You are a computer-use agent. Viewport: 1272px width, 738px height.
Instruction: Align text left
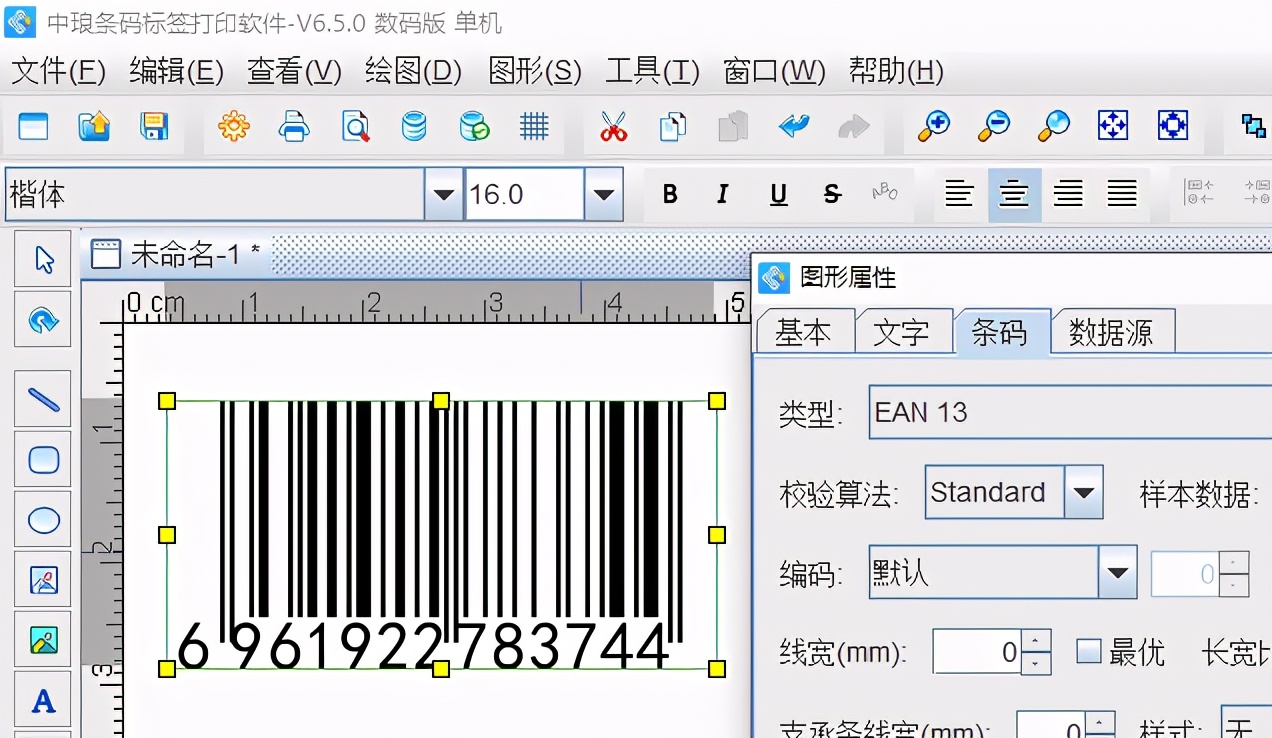[x=960, y=194]
